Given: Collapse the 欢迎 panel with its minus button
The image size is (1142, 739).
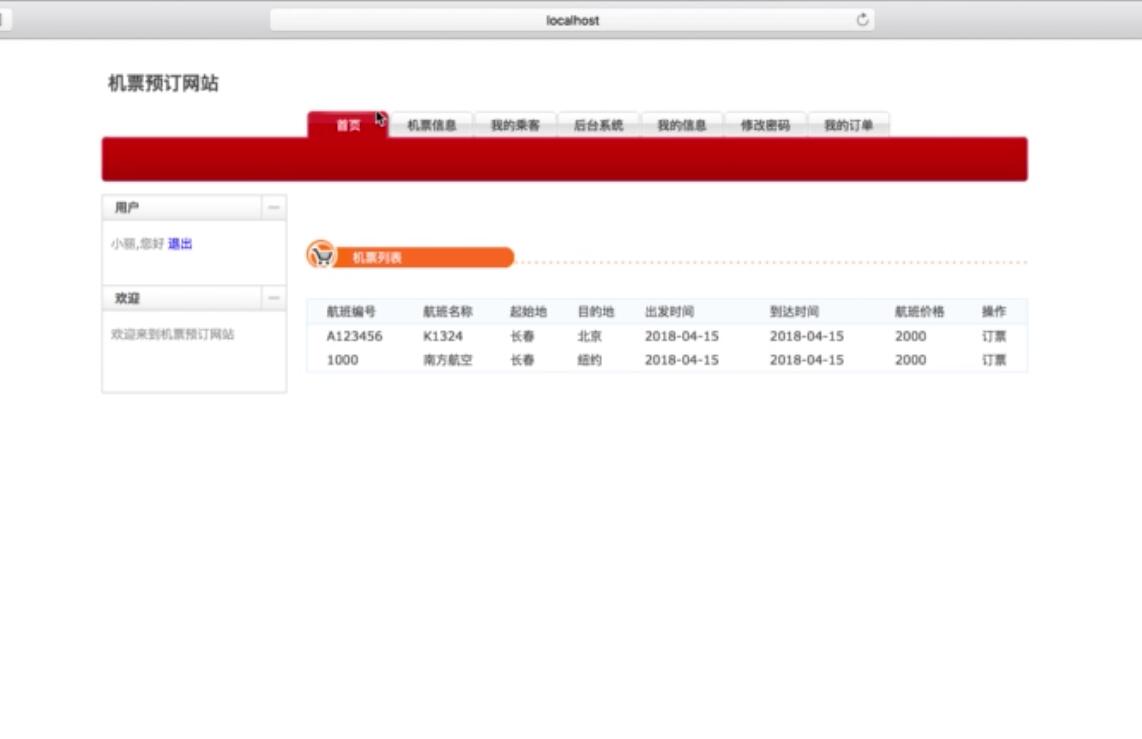Looking at the screenshot, I should [274, 298].
